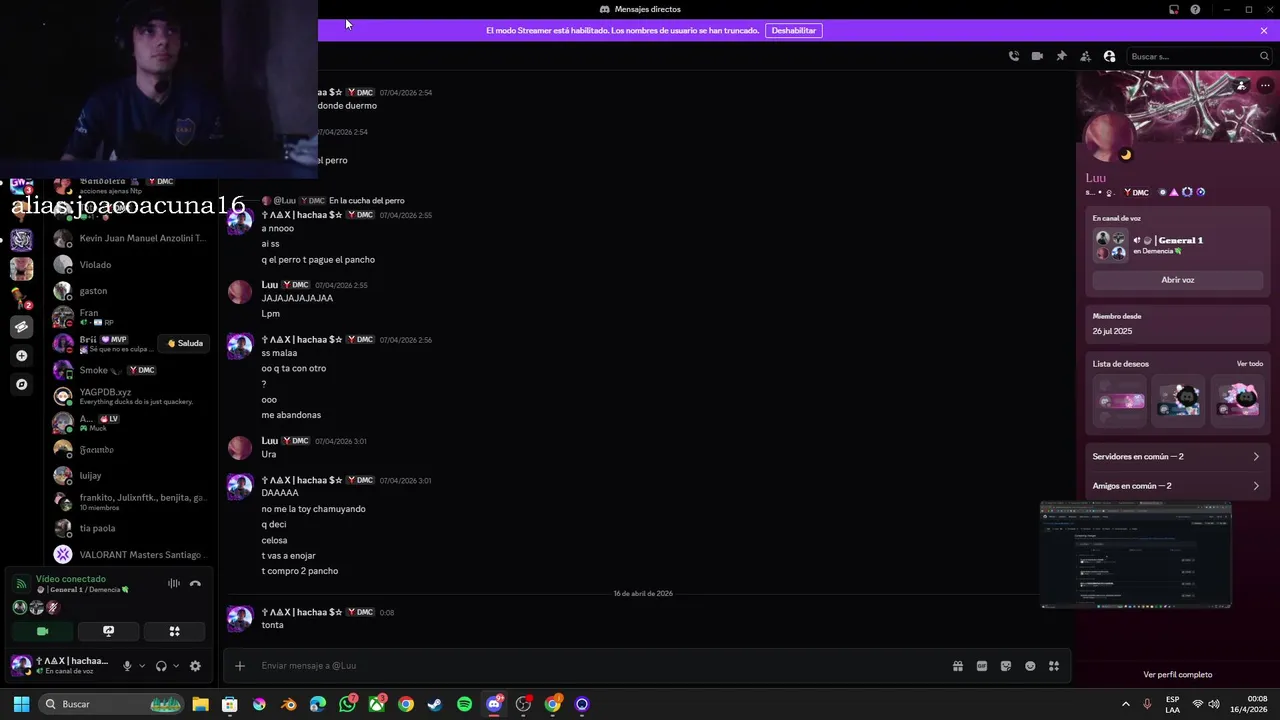The width and height of the screenshot is (1280, 720).
Task: Open the gift icon in message bar
Action: coord(957,666)
